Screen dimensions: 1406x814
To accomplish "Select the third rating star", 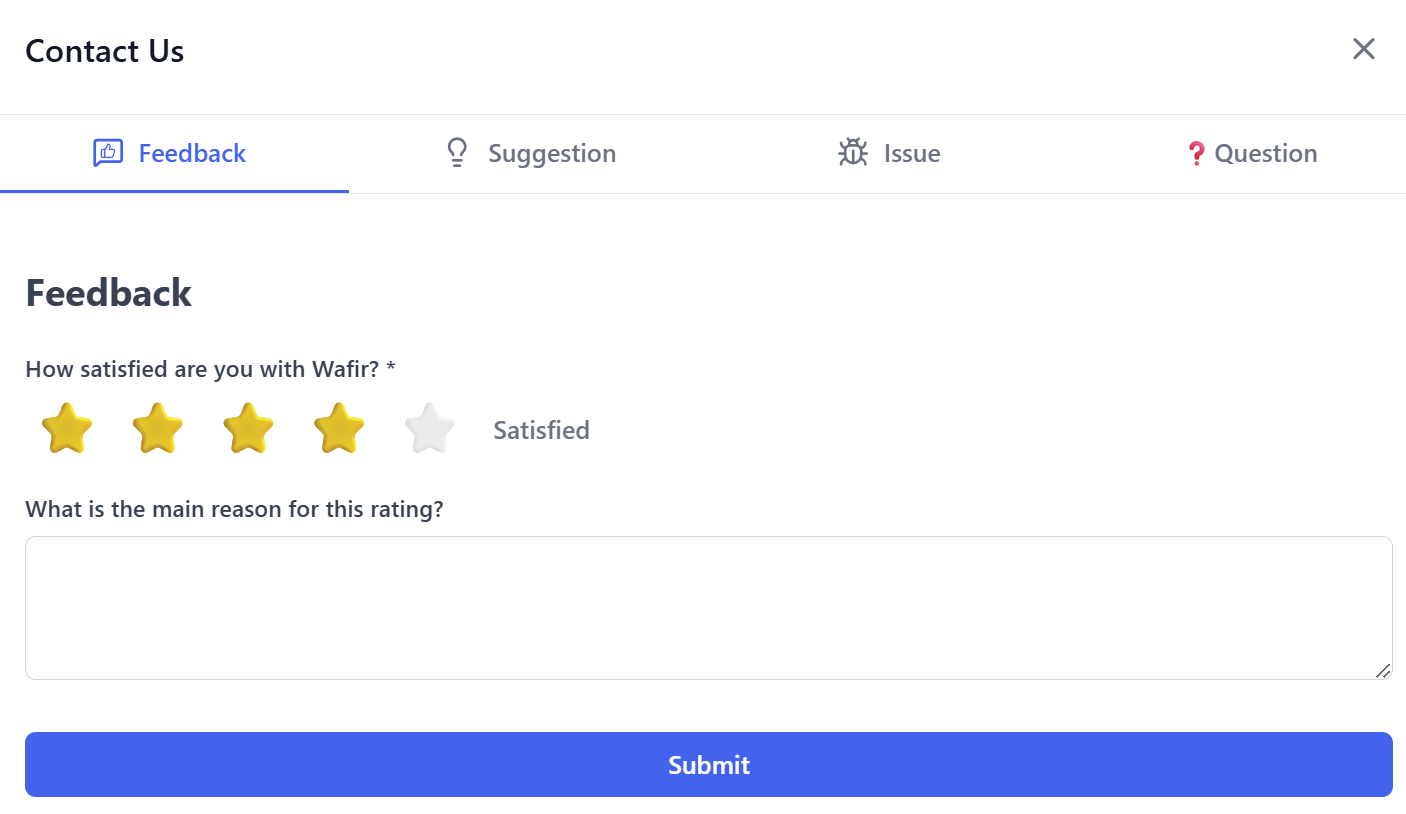I will pyautogui.click(x=248, y=428).
